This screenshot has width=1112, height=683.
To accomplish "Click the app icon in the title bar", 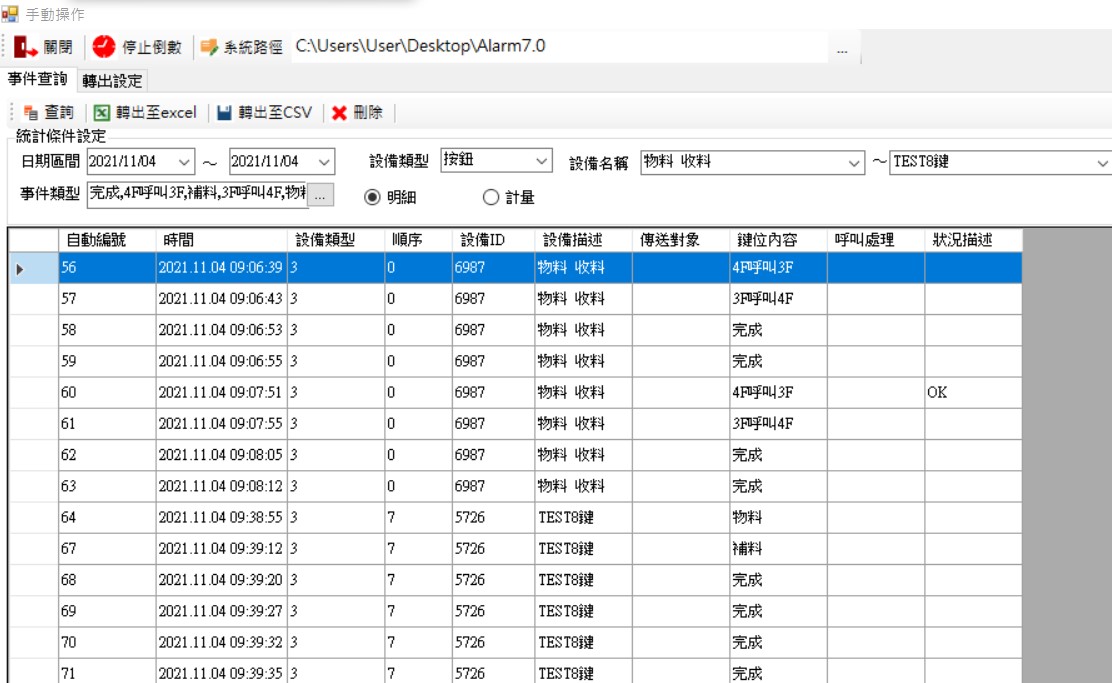I will coord(10,13).
